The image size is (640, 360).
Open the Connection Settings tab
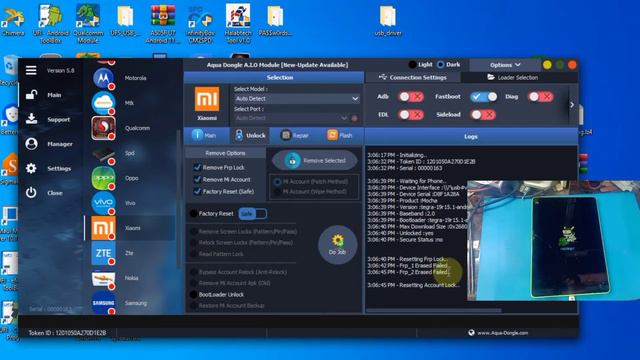pos(413,78)
